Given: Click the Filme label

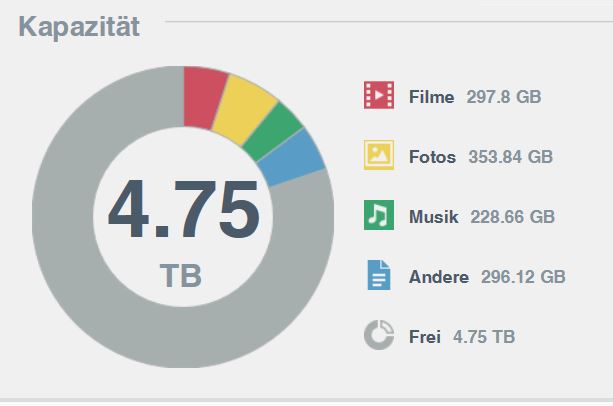Looking at the screenshot, I should (x=432, y=97).
